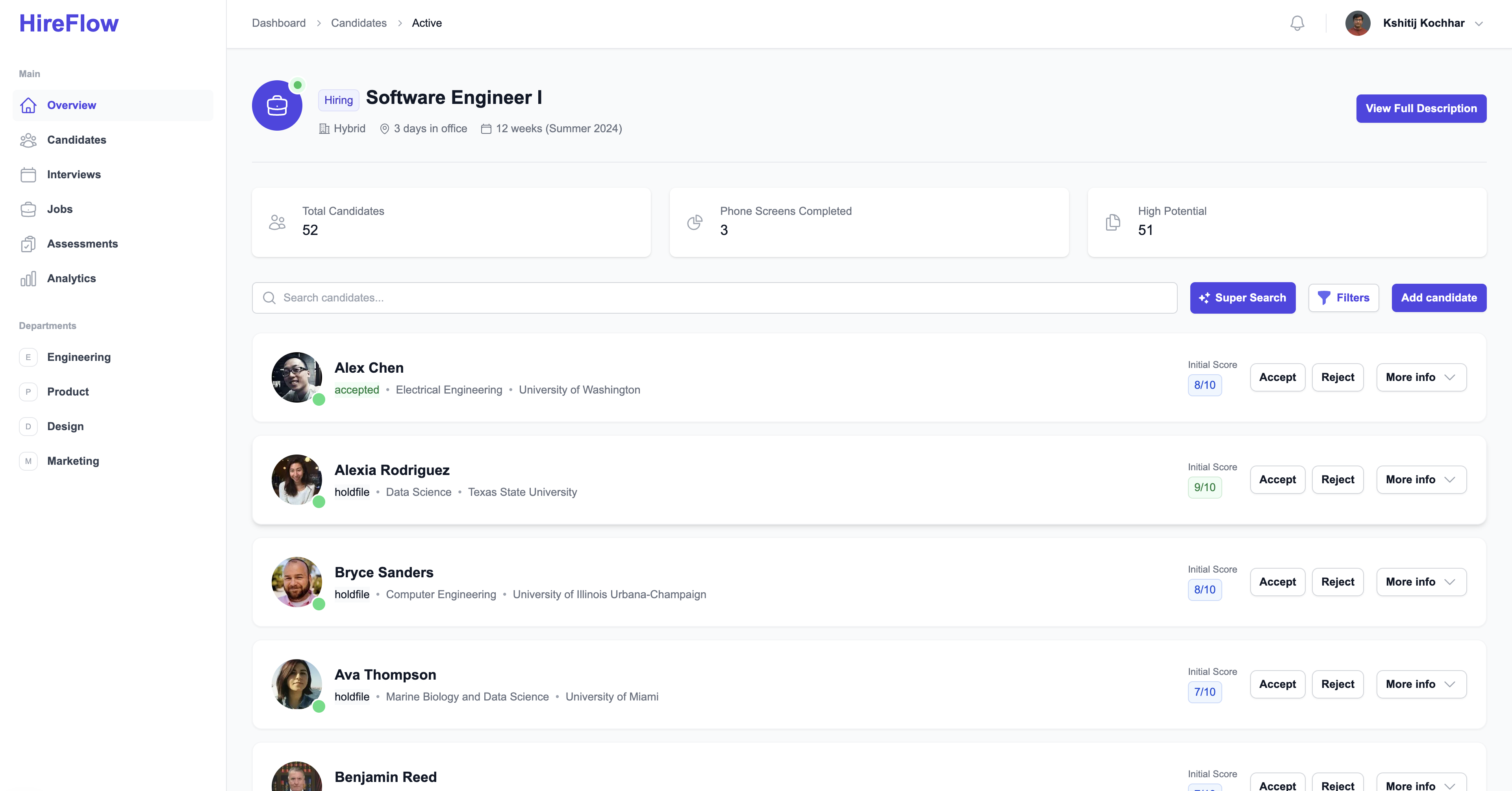1512x791 pixels.
Task: Click the briefcase job icon
Action: [x=277, y=105]
